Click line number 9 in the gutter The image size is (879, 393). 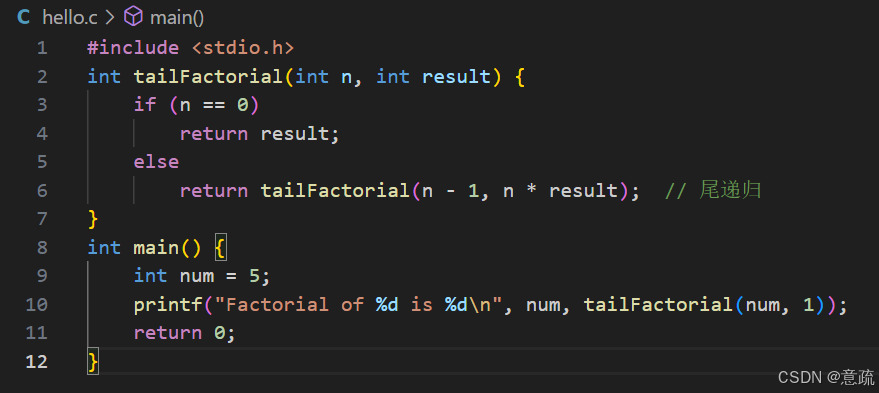[42, 276]
